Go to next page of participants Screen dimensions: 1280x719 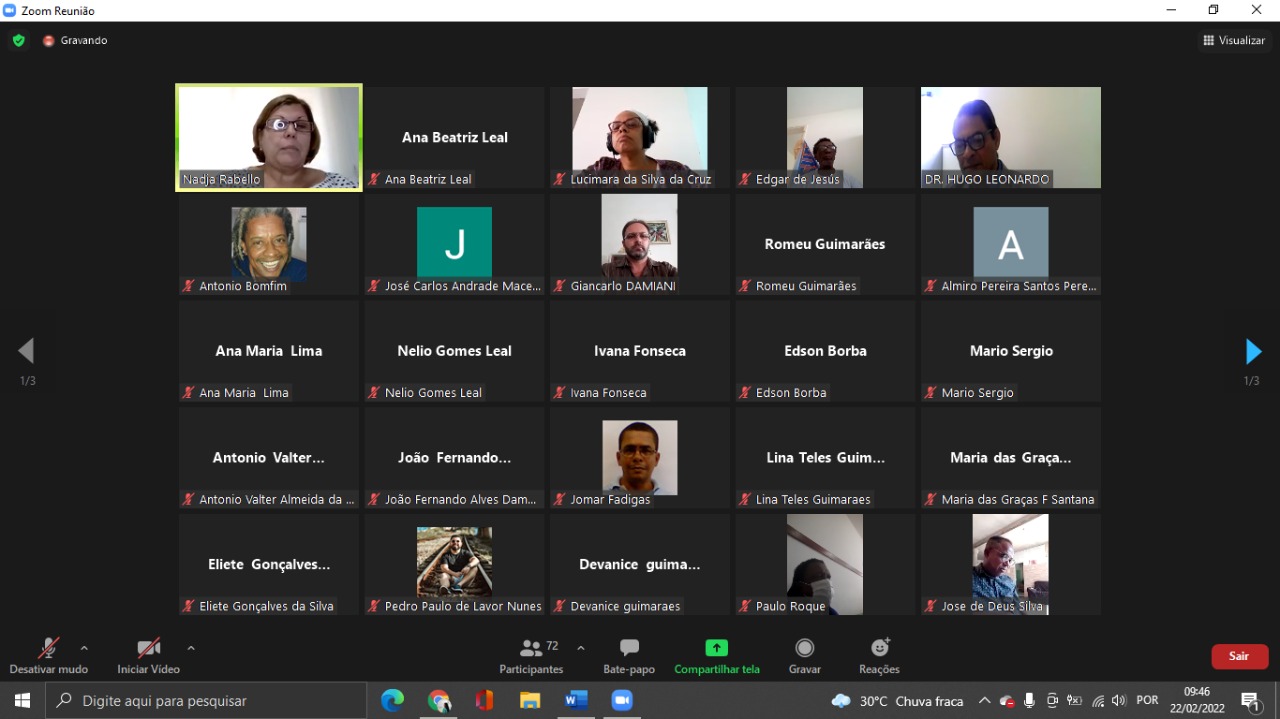click(x=1253, y=352)
